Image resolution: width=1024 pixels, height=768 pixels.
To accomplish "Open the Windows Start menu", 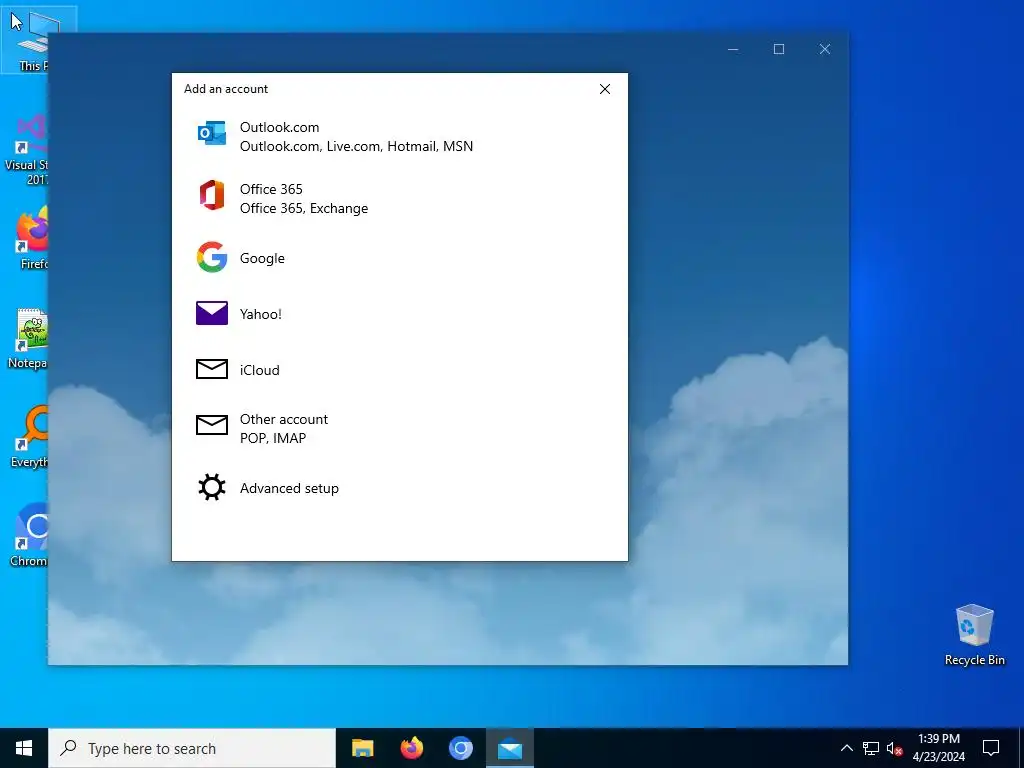I will pos(24,748).
